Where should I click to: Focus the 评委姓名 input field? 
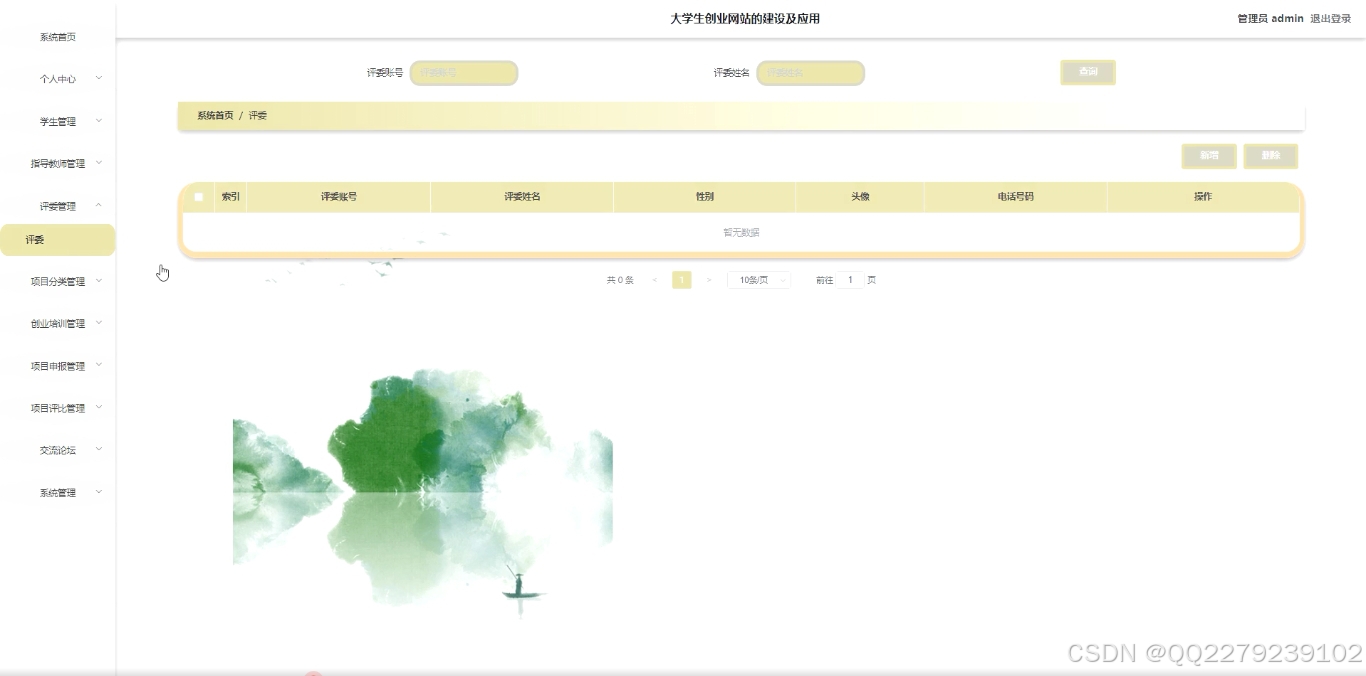pyautogui.click(x=810, y=73)
